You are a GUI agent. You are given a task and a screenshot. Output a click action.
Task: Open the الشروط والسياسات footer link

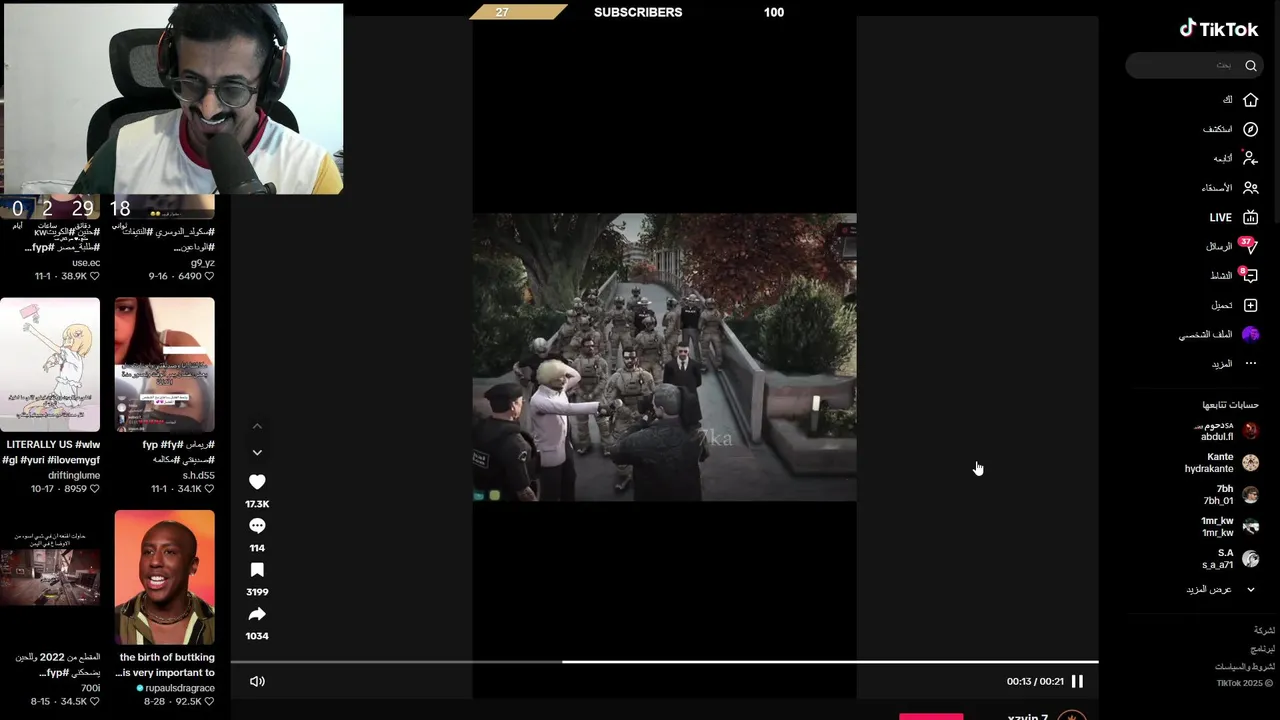point(1245,667)
